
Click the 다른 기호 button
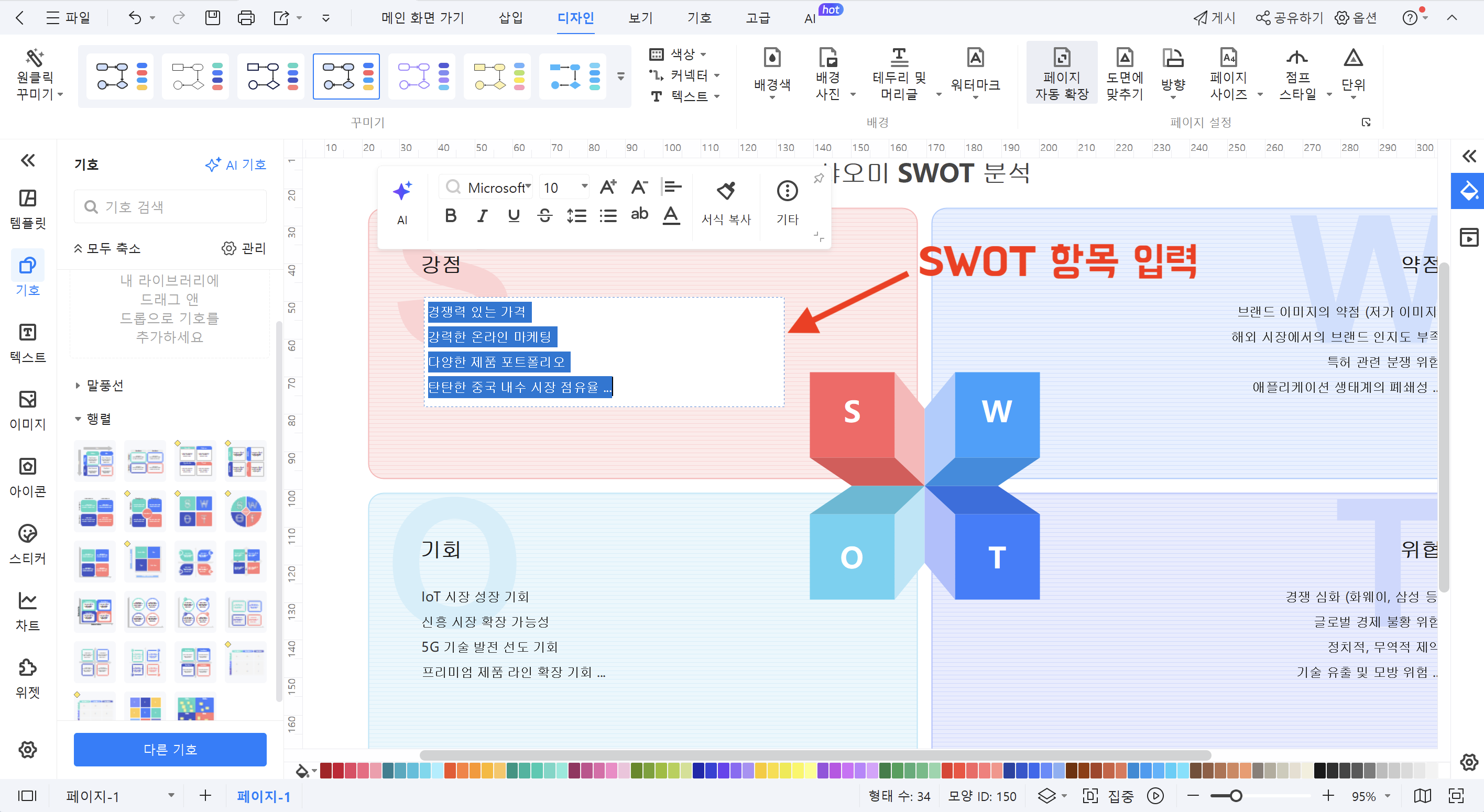tap(170, 749)
